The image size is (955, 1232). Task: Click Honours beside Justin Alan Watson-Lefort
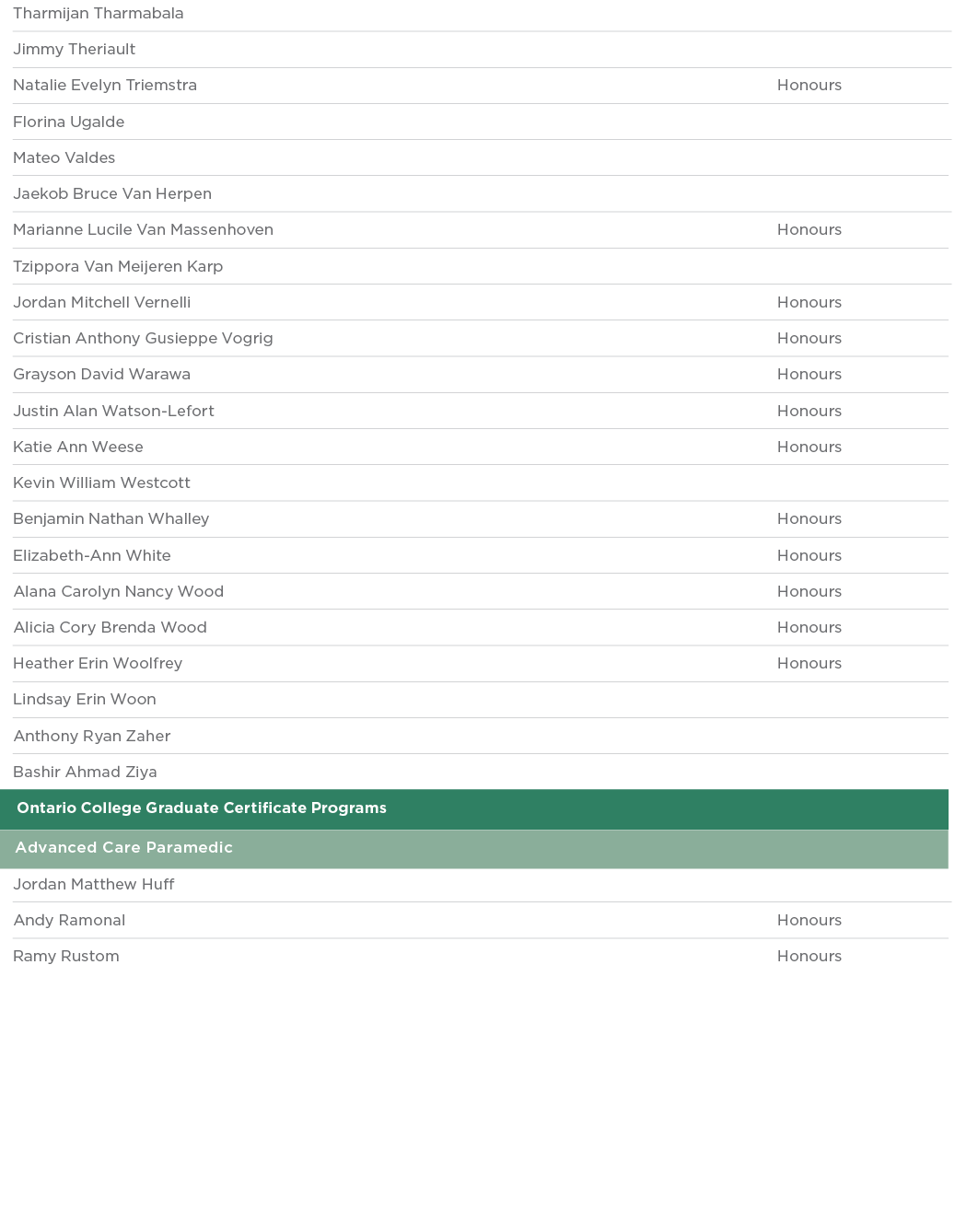coord(809,411)
